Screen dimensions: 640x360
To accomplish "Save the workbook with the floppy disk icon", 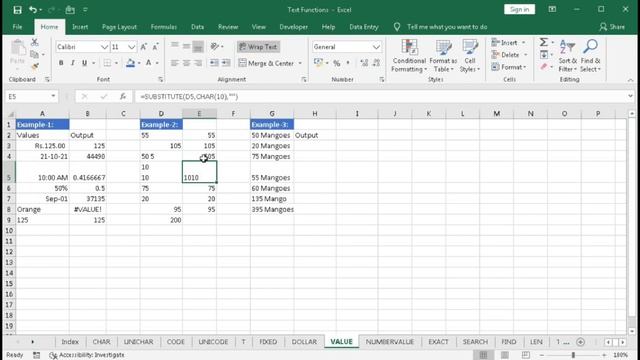I will pyautogui.click(x=17, y=10).
